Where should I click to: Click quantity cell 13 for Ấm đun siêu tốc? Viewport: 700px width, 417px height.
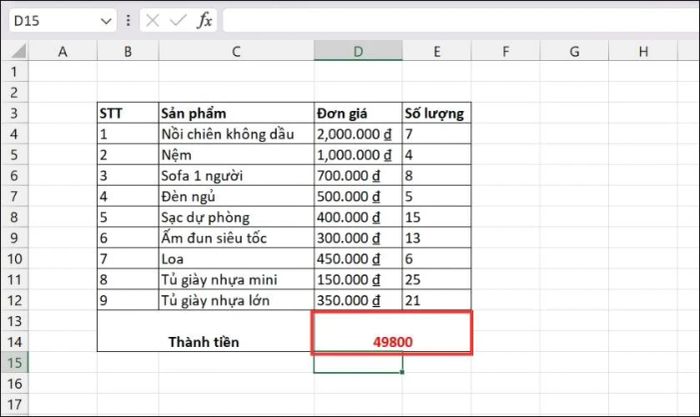(x=437, y=238)
